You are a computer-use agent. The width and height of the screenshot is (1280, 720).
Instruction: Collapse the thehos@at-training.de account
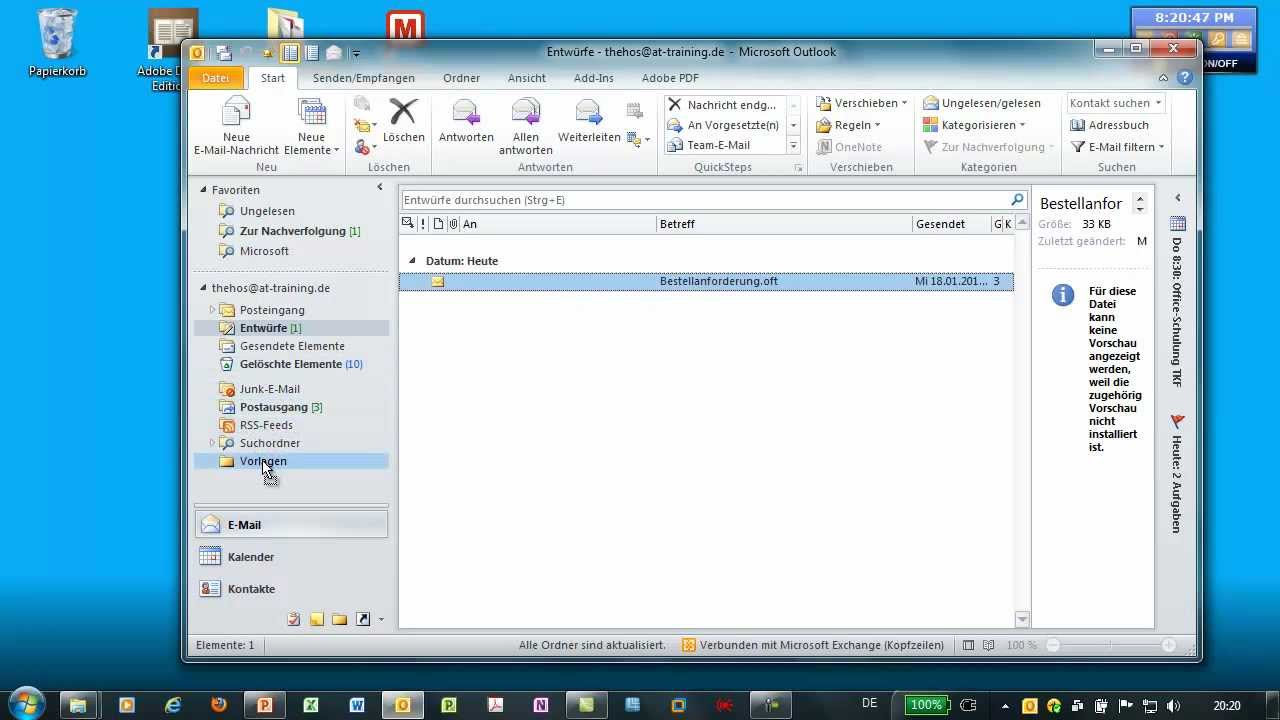click(x=204, y=288)
